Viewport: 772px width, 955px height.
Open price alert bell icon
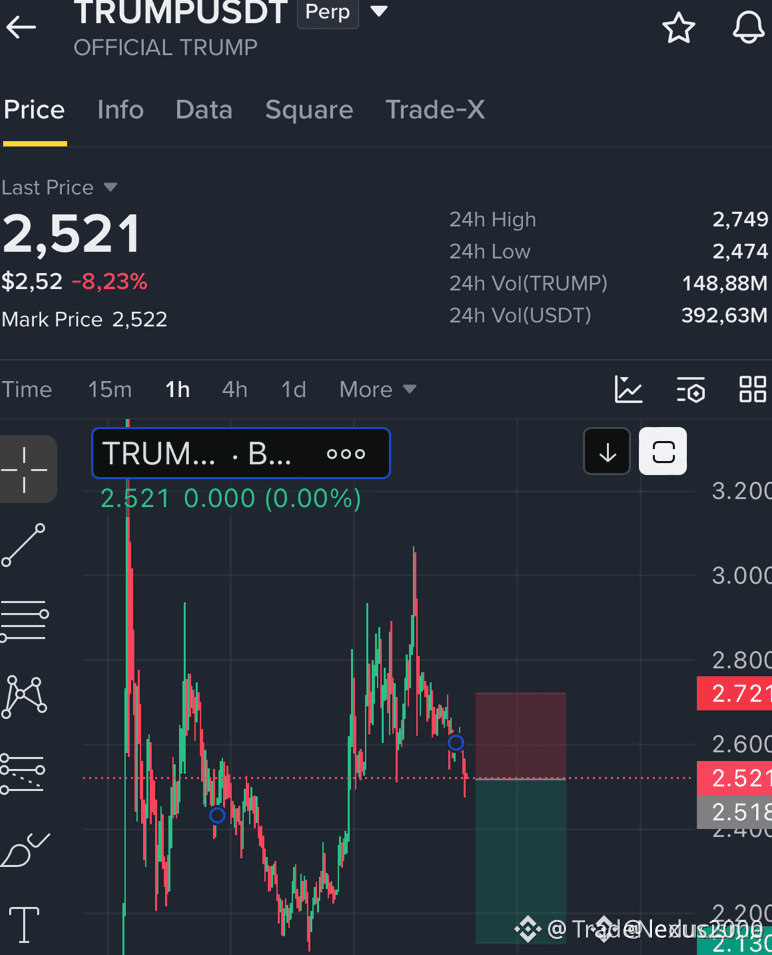[748, 27]
